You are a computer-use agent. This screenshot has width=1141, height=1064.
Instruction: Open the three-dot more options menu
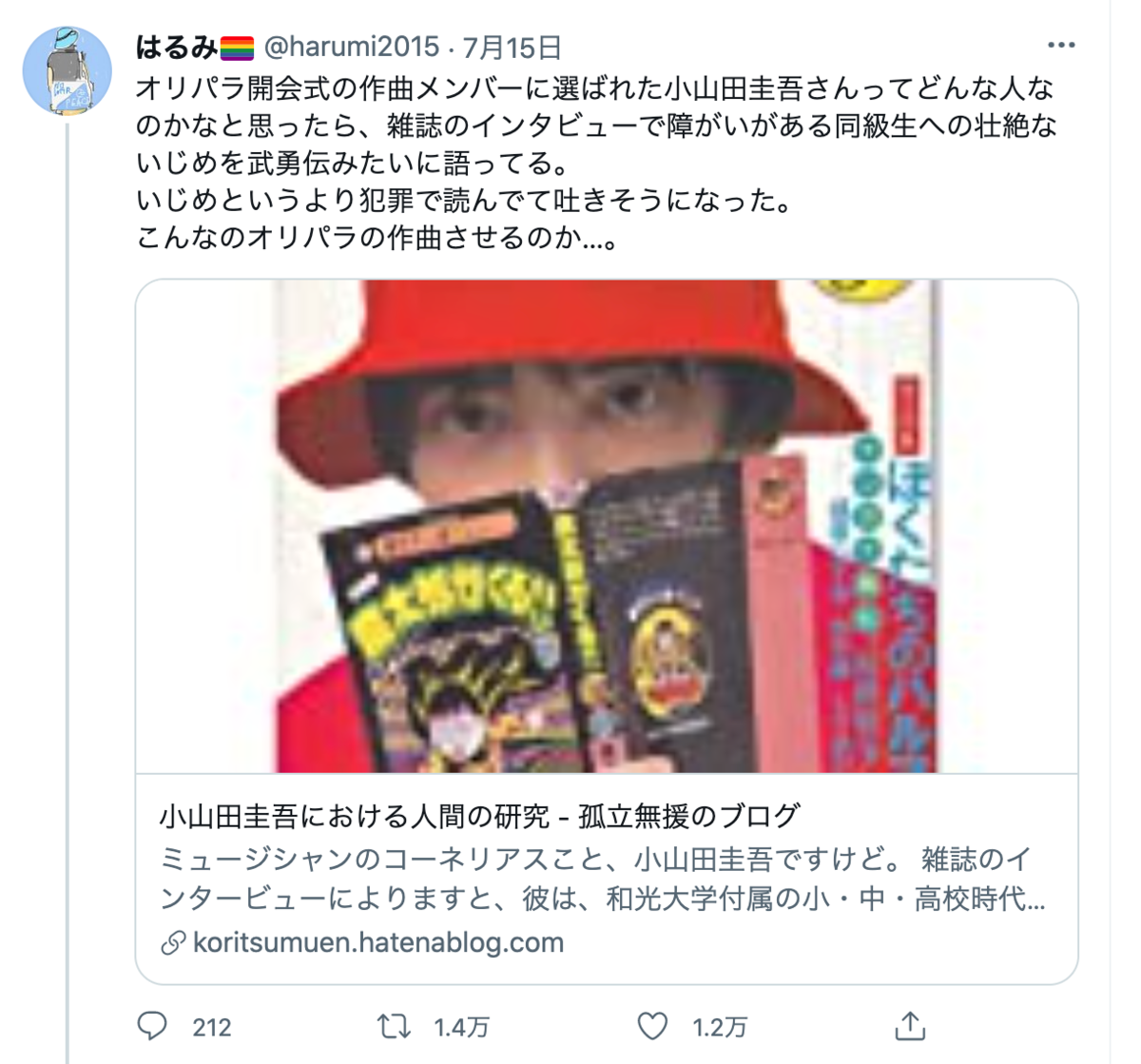(x=1060, y=46)
